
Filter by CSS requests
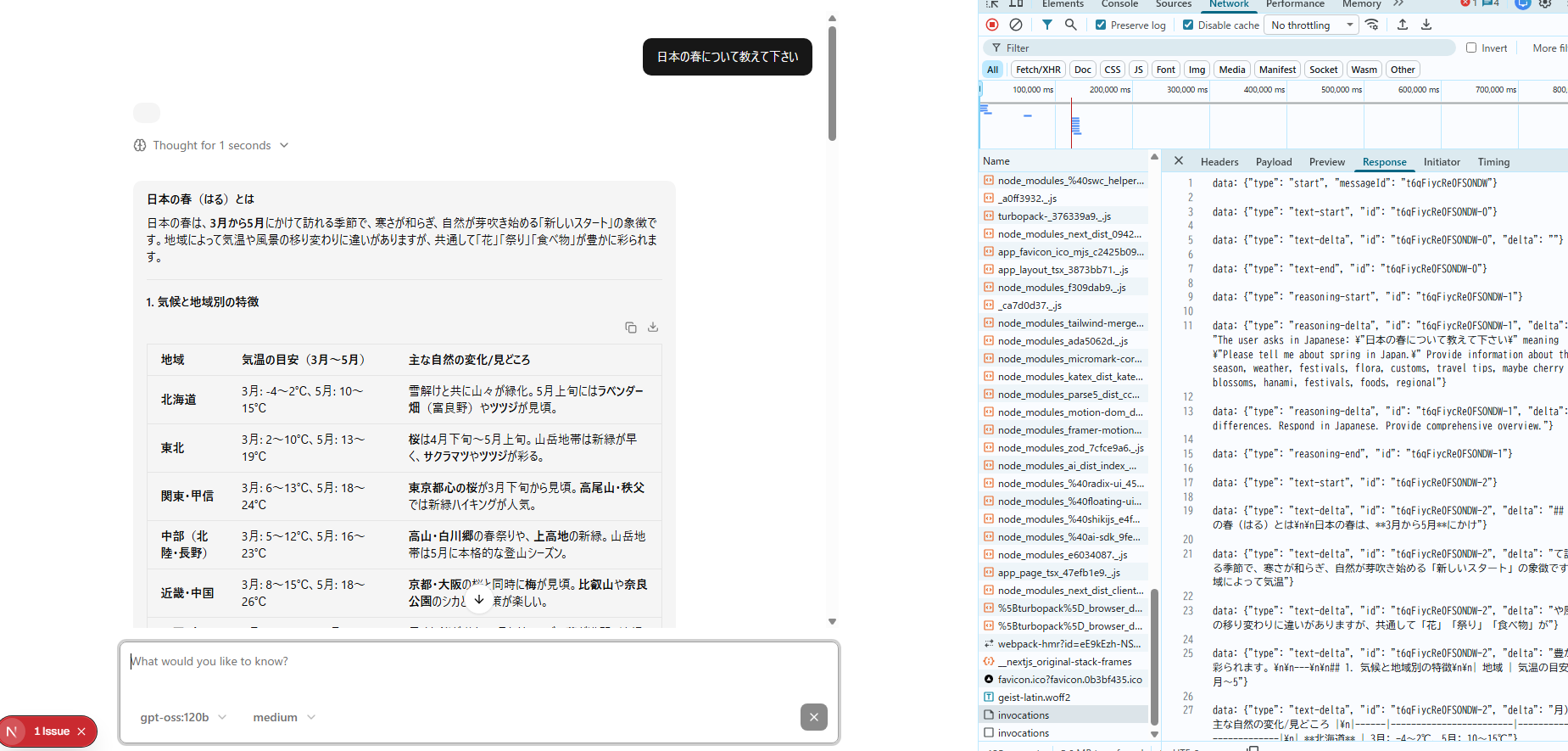(x=1113, y=70)
